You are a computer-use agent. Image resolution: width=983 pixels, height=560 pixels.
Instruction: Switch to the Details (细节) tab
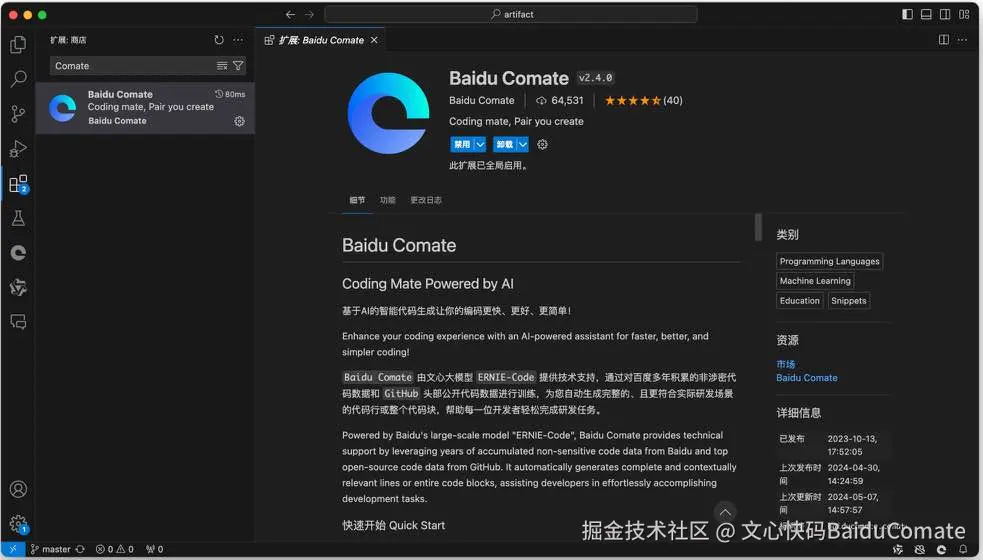(357, 200)
